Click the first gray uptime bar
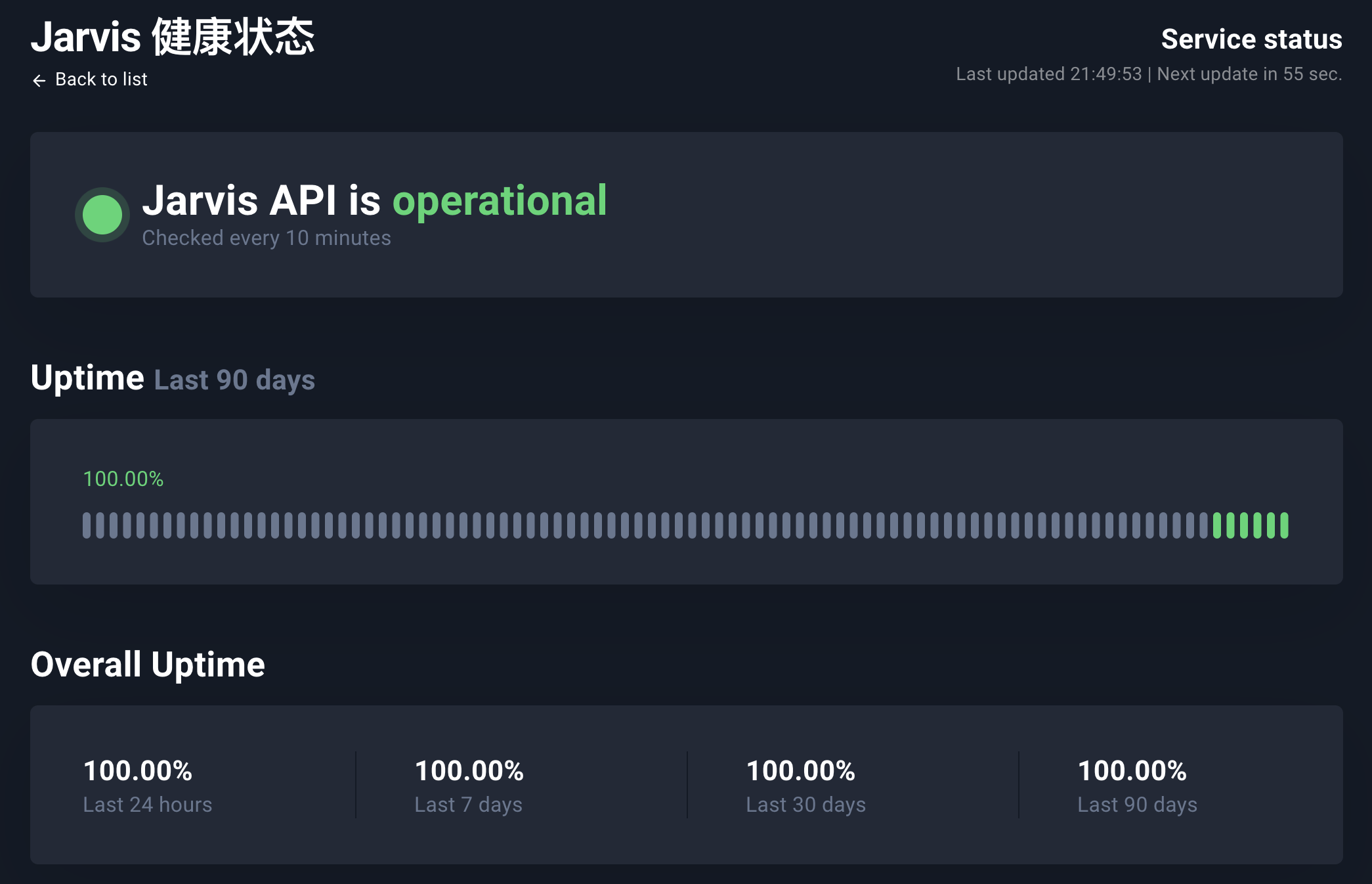The height and width of the screenshot is (884, 1372). (87, 525)
